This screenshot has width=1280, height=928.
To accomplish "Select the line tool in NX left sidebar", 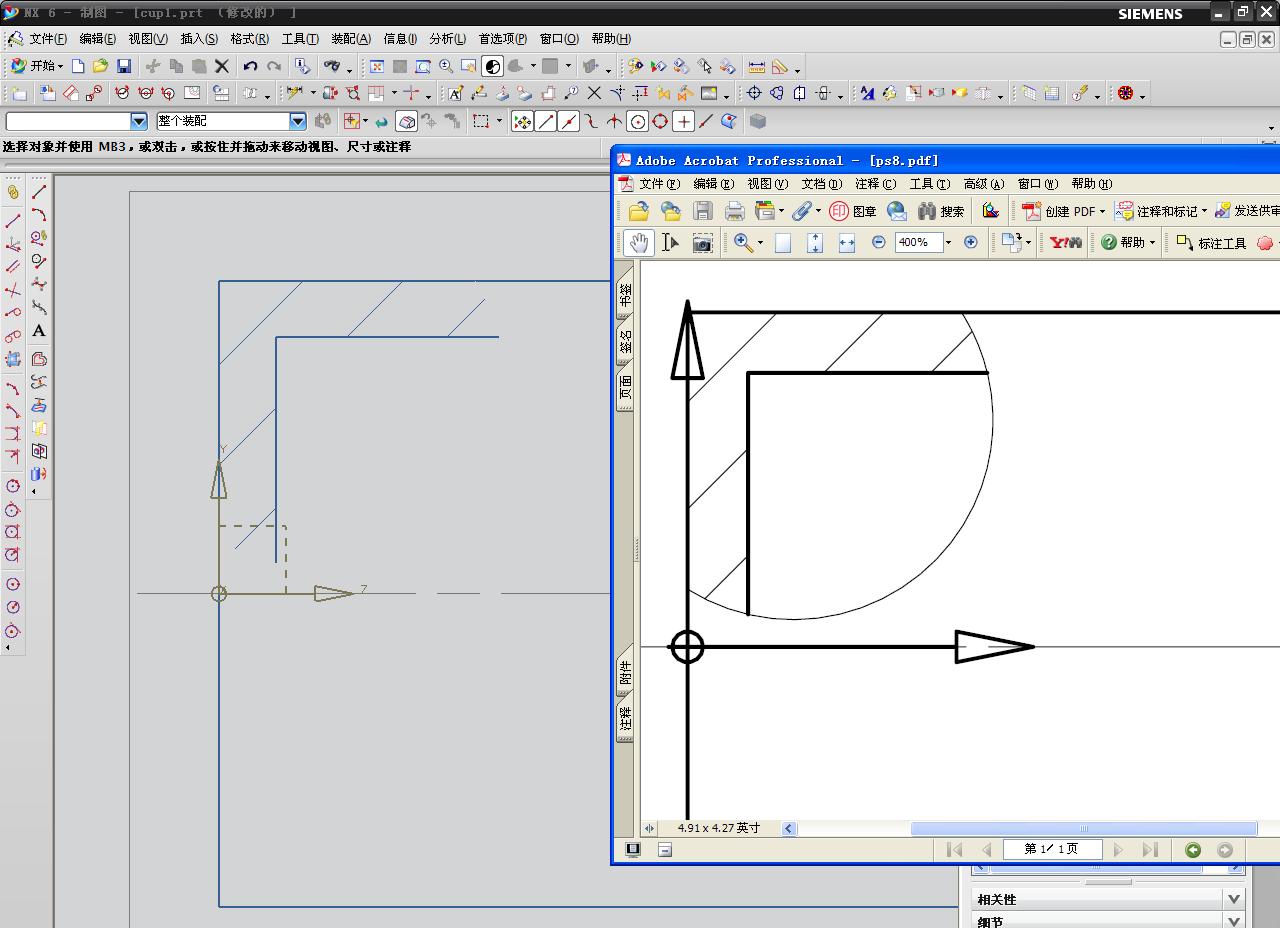I will [39, 191].
